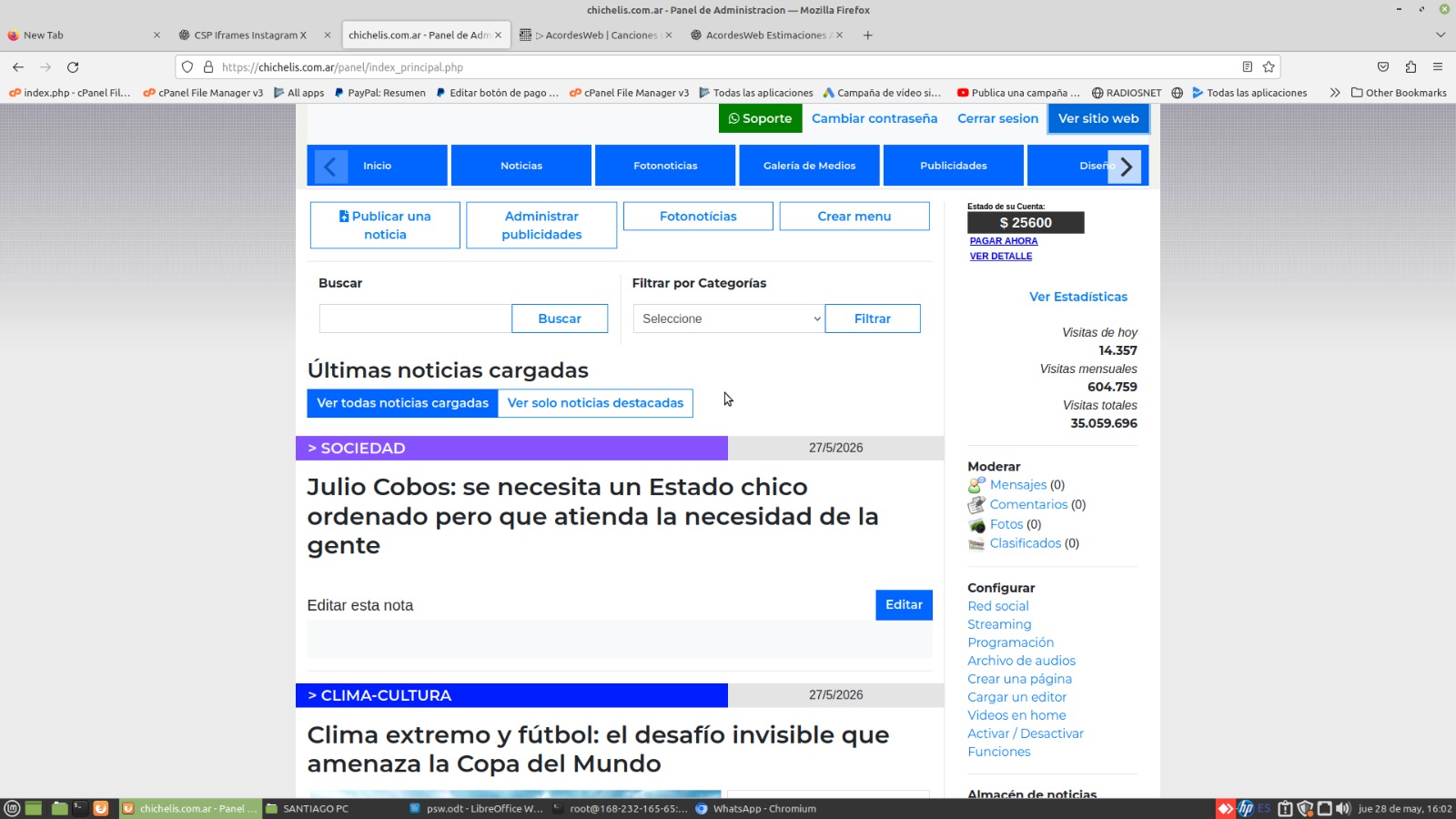Click the VER DETALLE link

(x=1000, y=257)
